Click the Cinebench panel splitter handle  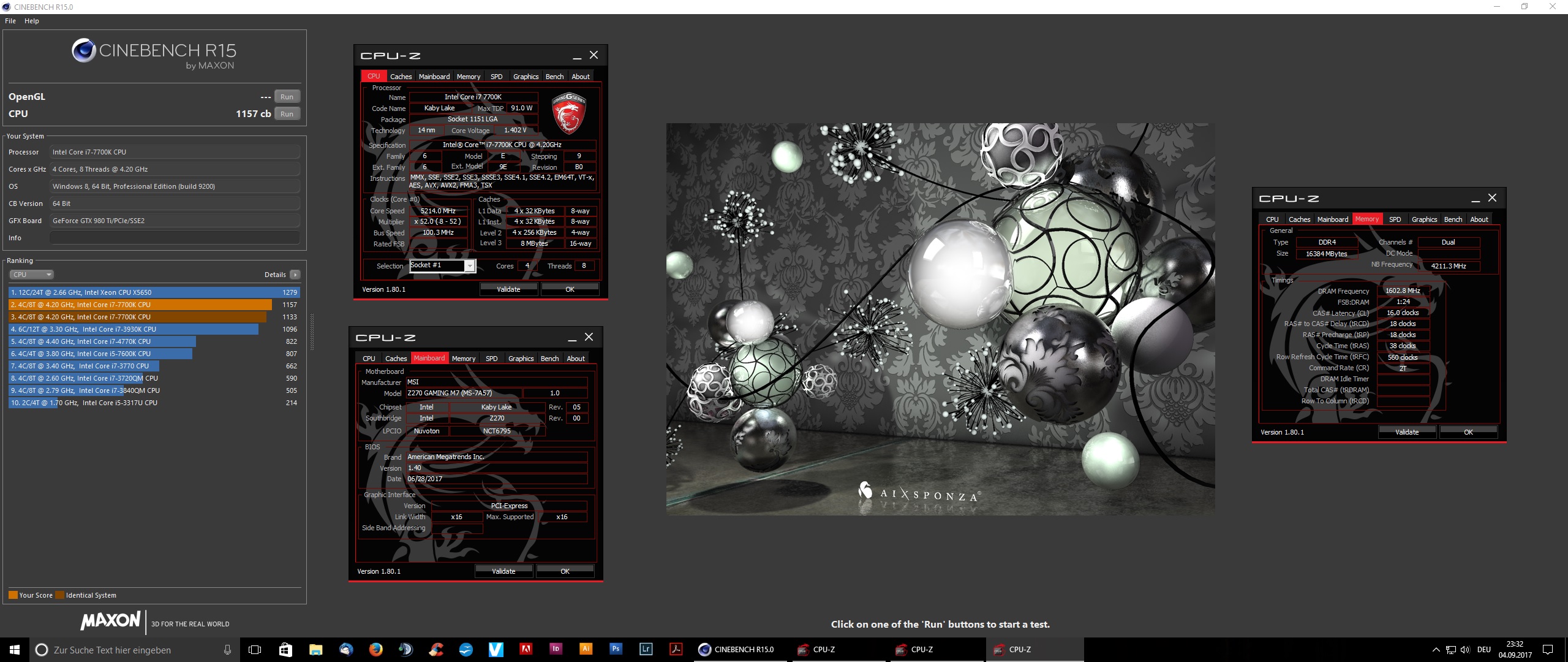point(312,332)
